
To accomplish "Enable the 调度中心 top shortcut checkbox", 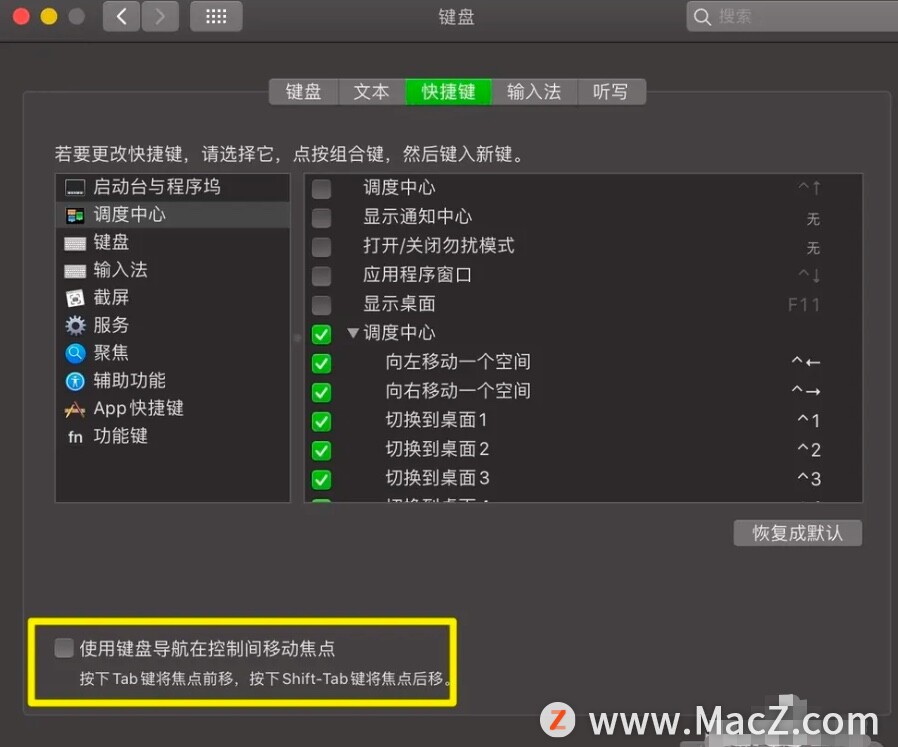I will tap(321, 188).
